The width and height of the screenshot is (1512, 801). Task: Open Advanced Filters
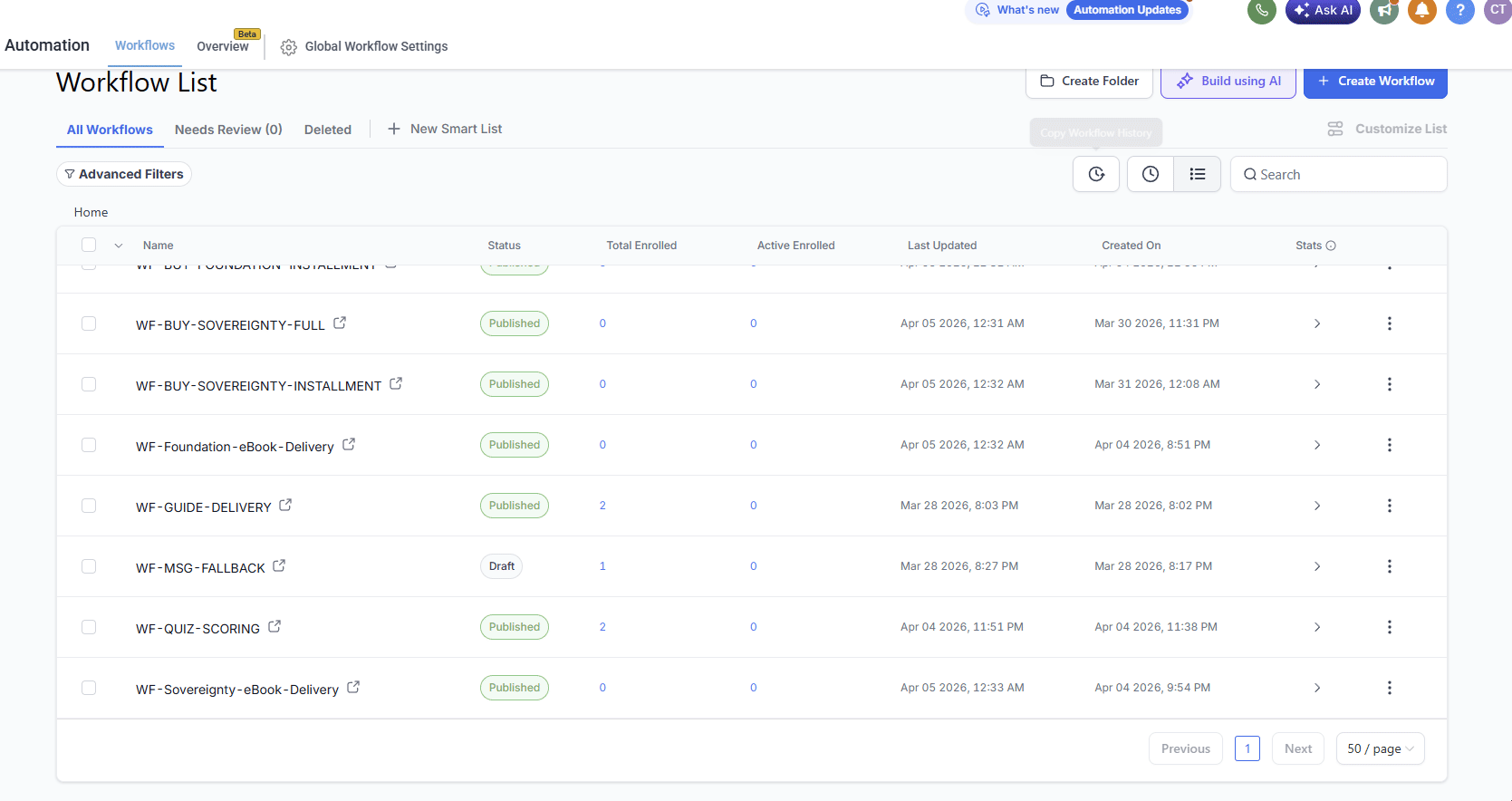[124, 174]
